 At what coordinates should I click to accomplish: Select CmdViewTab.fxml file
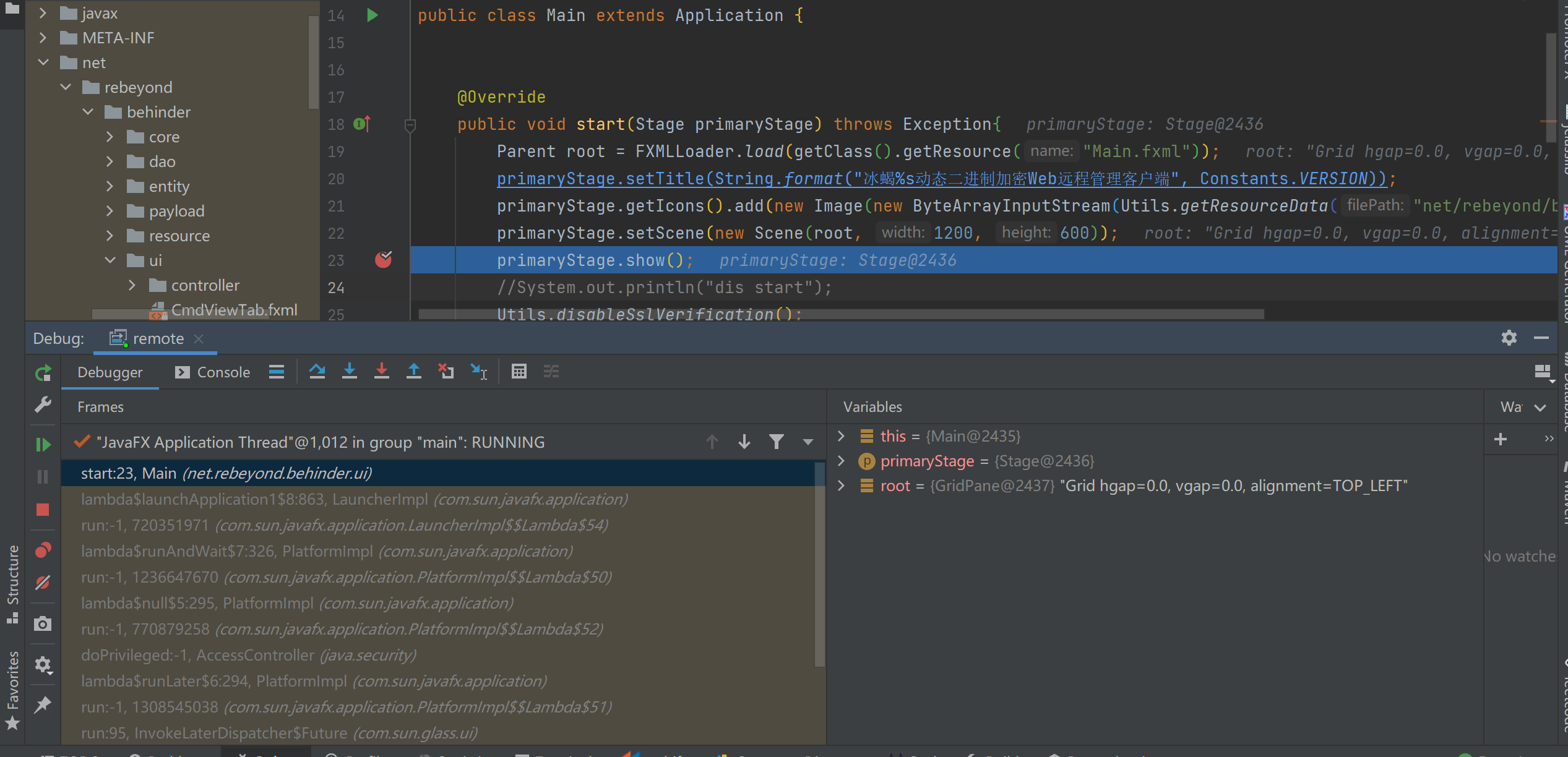(224, 310)
